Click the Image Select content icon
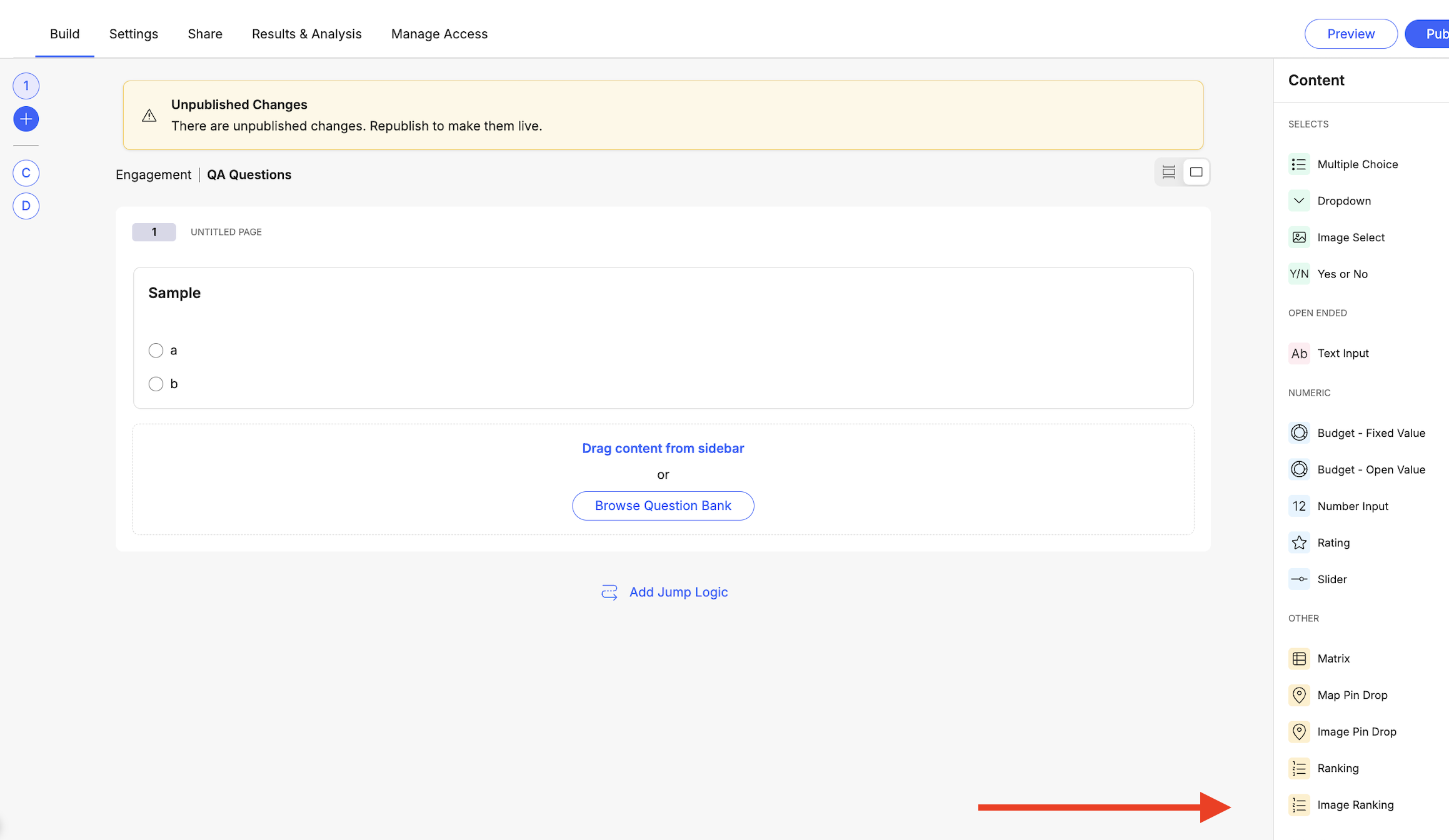 (1299, 237)
